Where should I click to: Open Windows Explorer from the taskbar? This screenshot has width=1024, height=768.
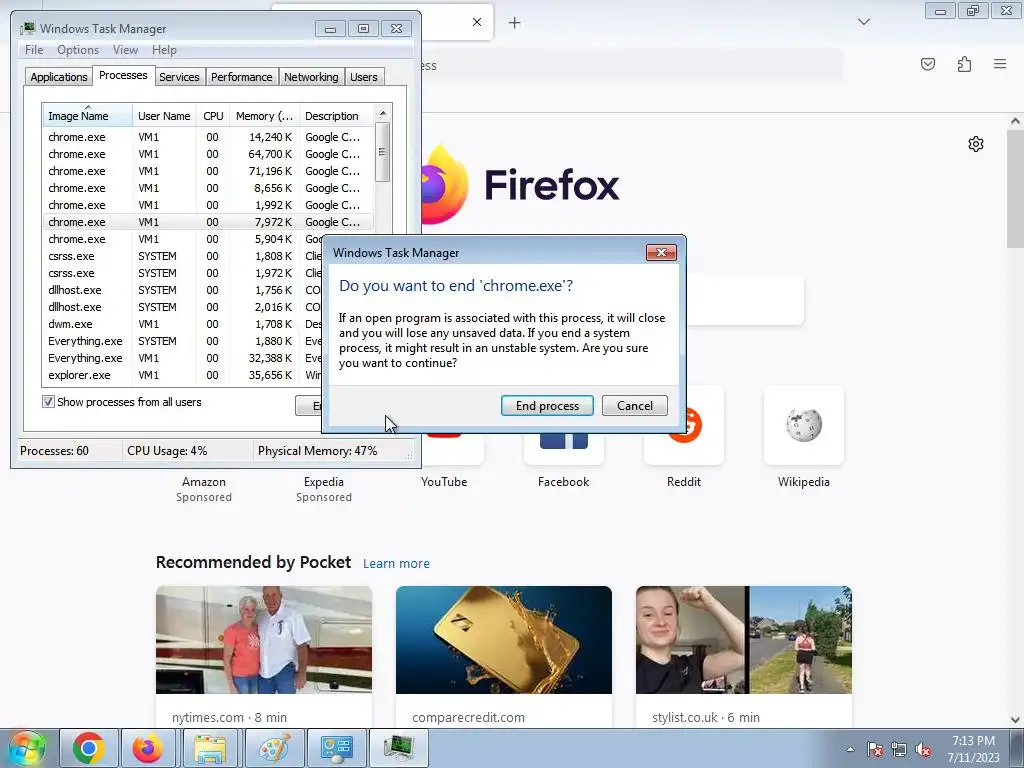click(x=210, y=748)
